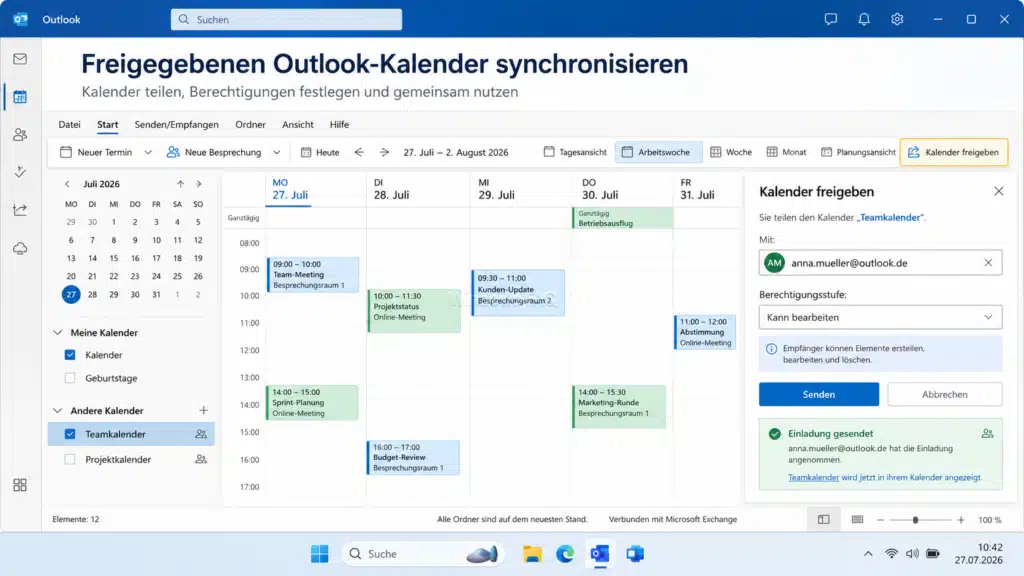Open the More apps grid icon

click(20, 485)
